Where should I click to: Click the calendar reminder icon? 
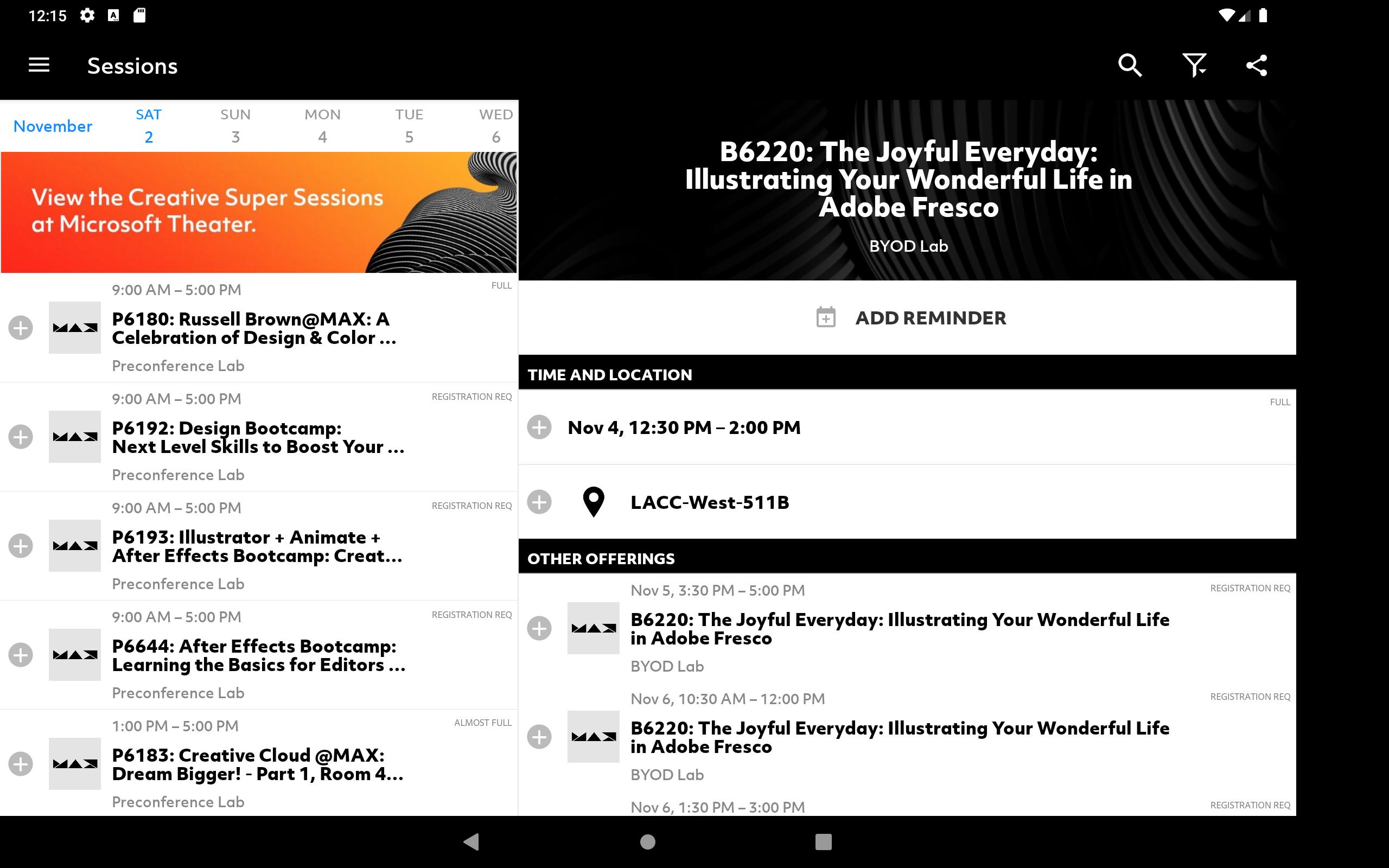[x=825, y=317]
